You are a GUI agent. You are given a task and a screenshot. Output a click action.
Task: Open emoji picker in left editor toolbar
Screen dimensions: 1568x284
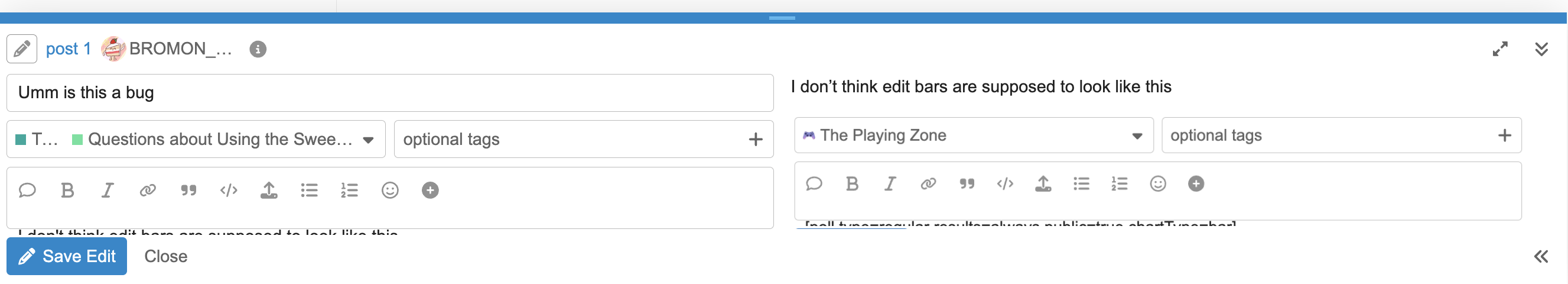[390, 191]
